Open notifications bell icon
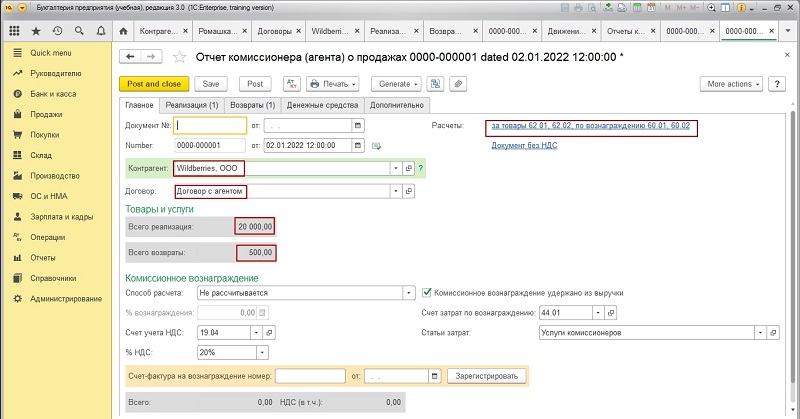The image size is (800, 419). point(101,31)
